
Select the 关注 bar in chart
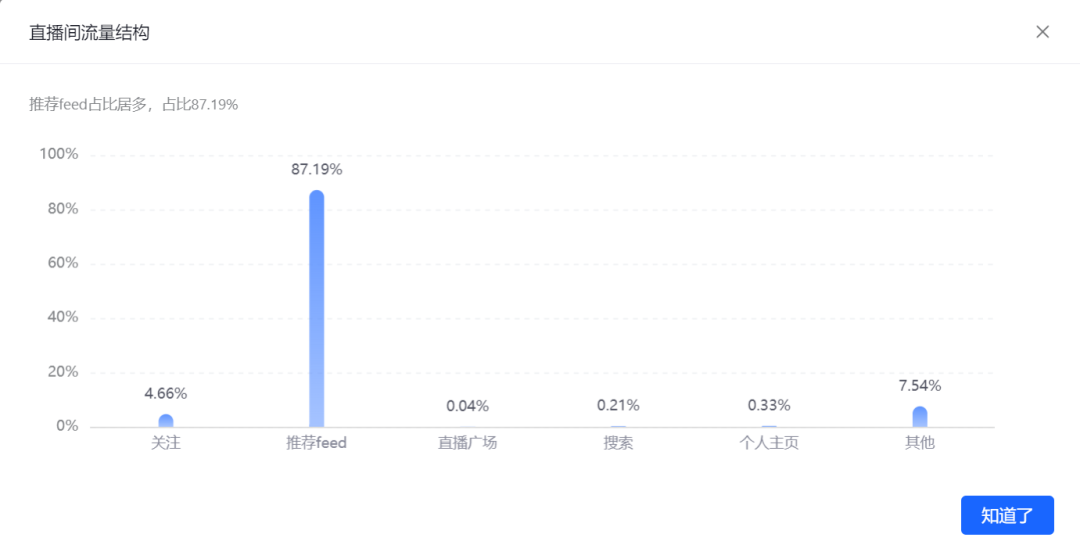coord(166,421)
